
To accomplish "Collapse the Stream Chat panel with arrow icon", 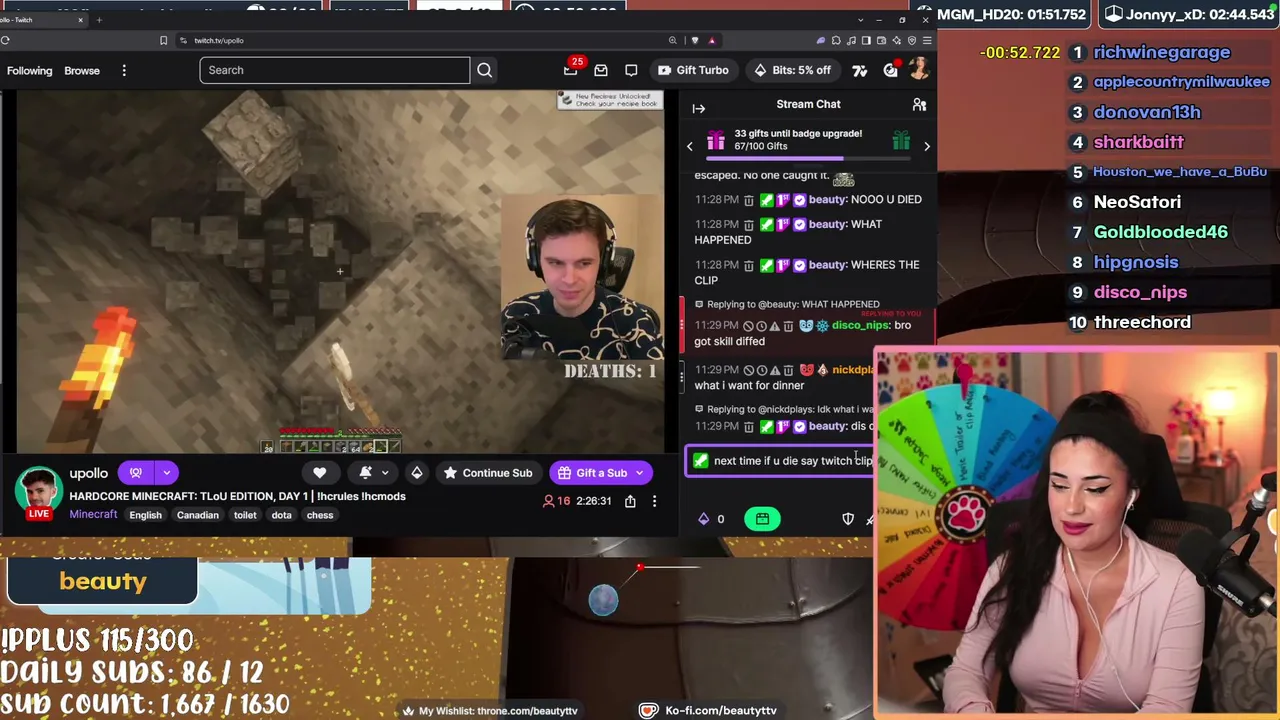I will [699, 108].
